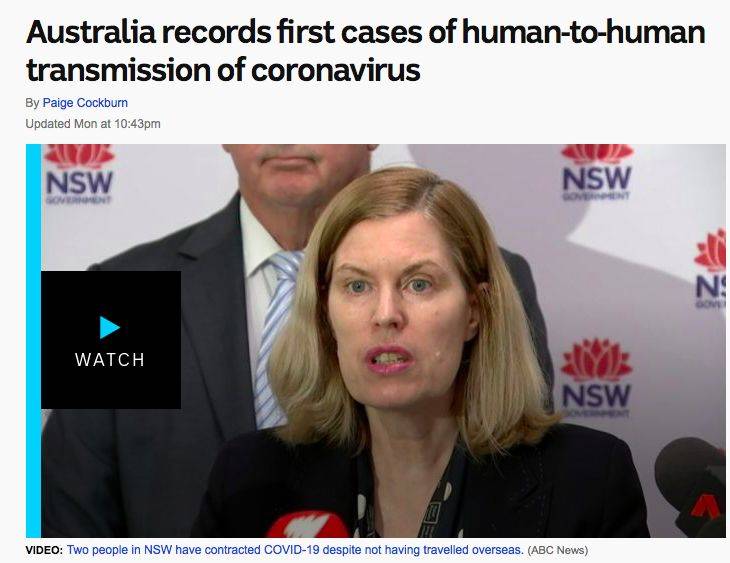Click the cyan vertical bar beside the video
The width and height of the screenshot is (730, 563).
coord(33,341)
